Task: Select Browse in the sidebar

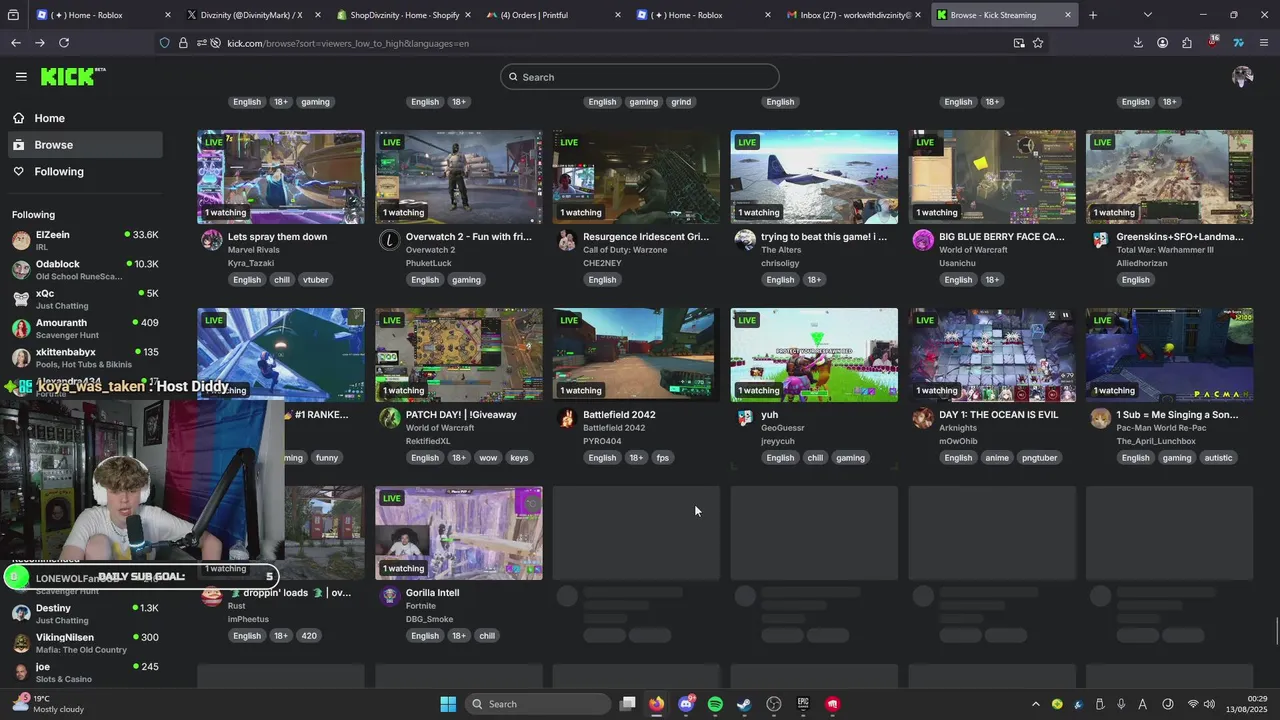Action: pos(85,145)
